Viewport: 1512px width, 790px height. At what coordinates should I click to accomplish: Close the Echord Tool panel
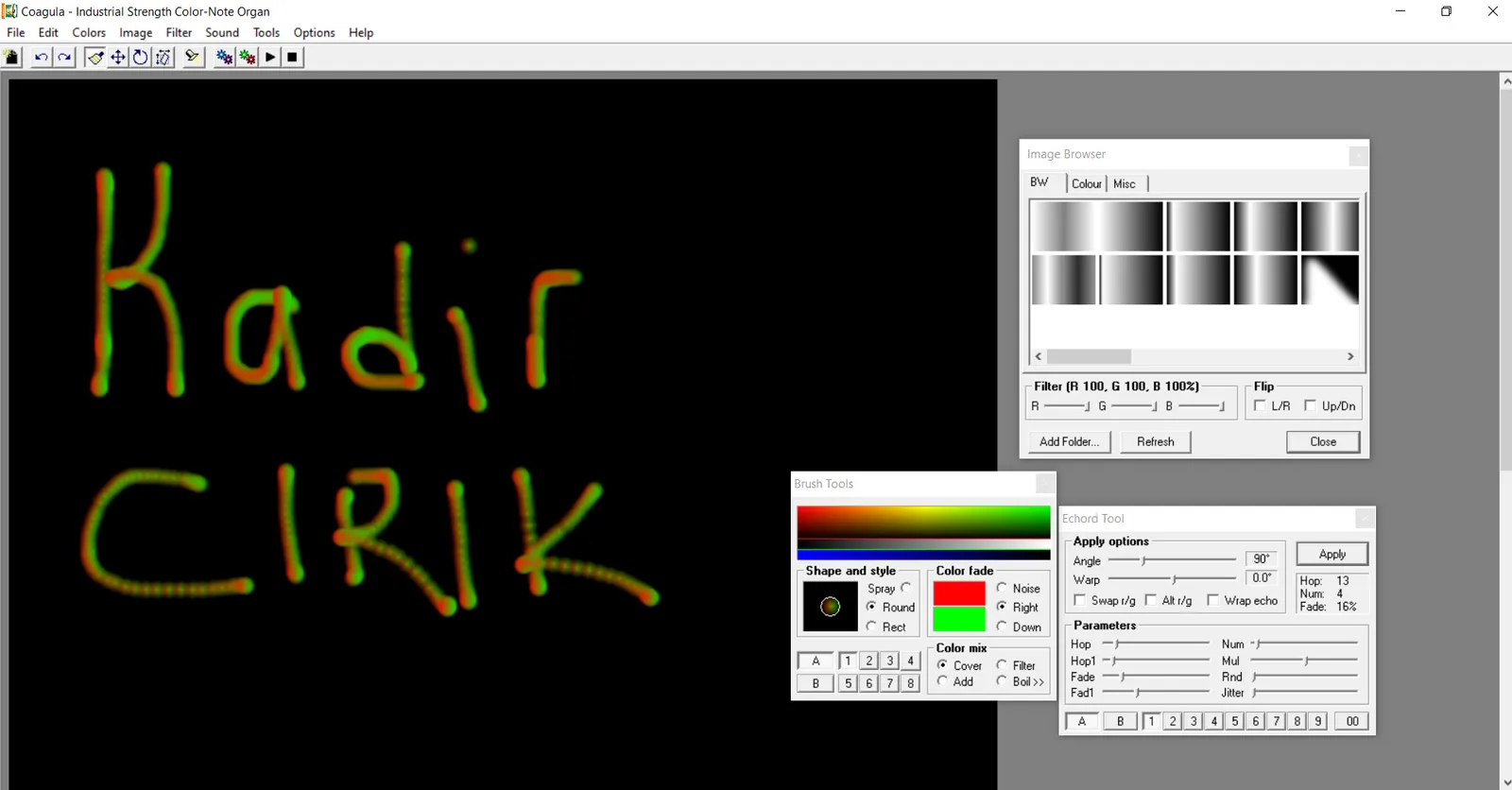coord(1365,519)
